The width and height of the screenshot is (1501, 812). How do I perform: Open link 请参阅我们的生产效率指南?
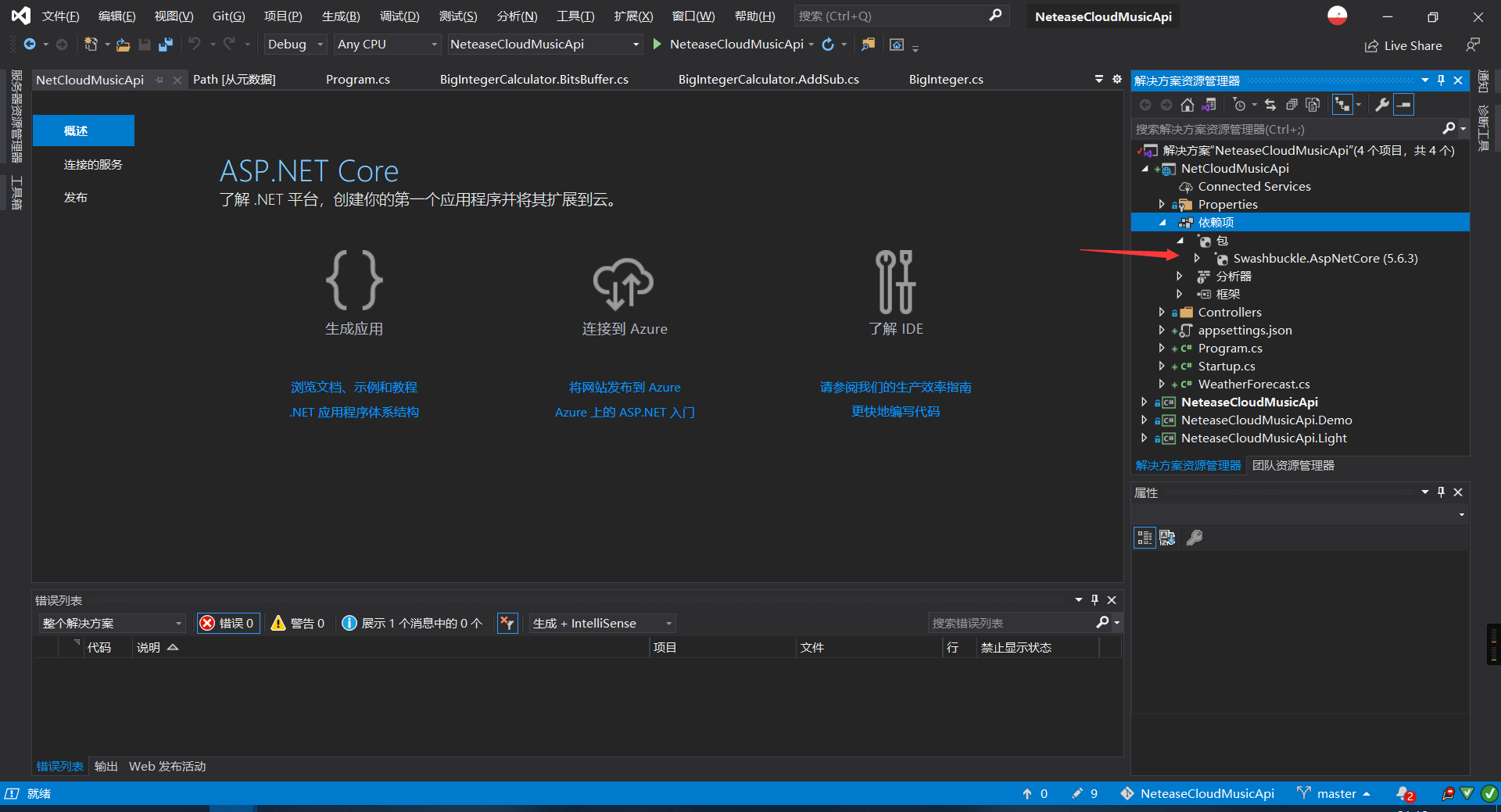[x=896, y=388]
